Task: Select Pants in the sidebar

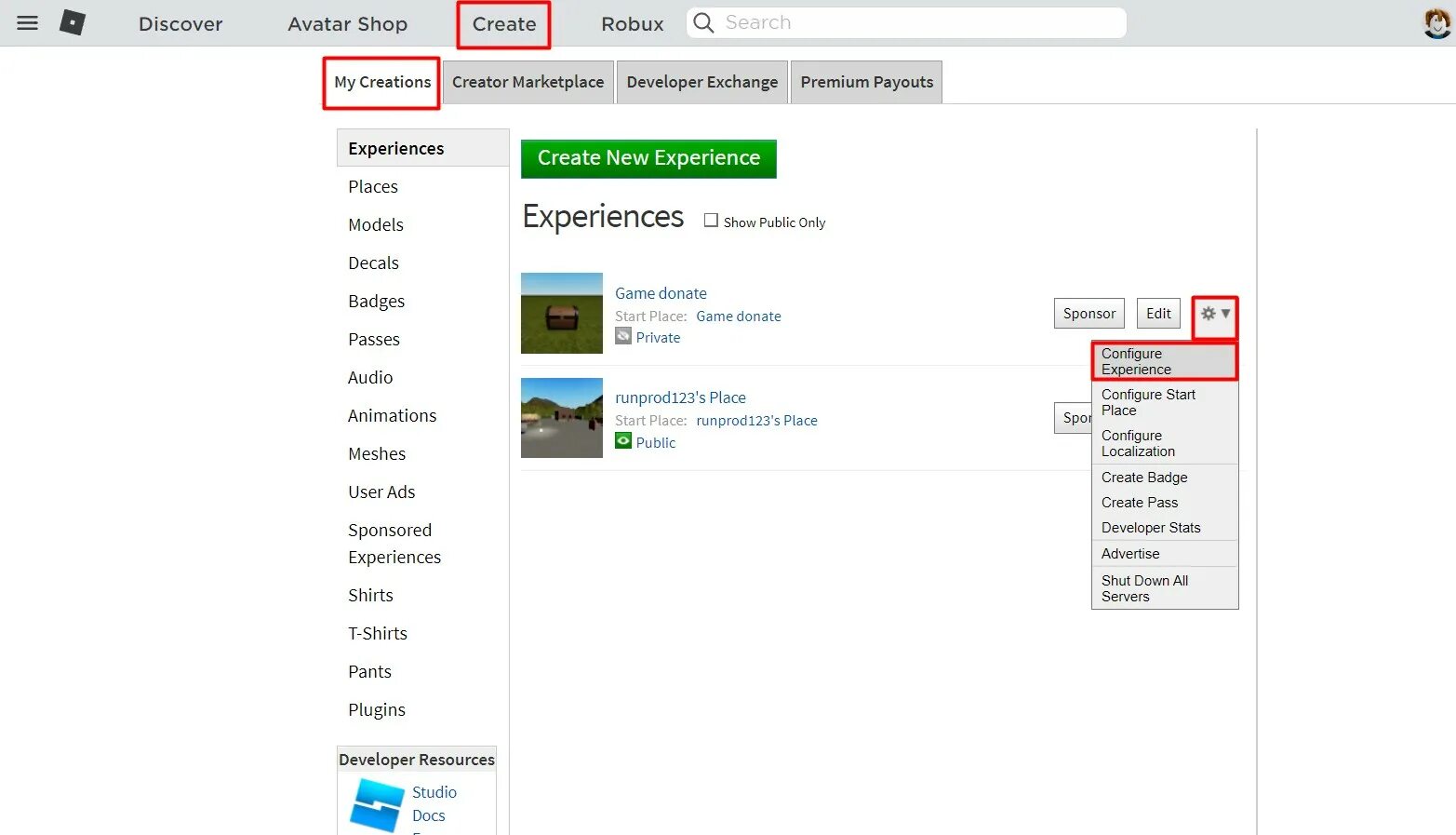Action: coord(369,672)
